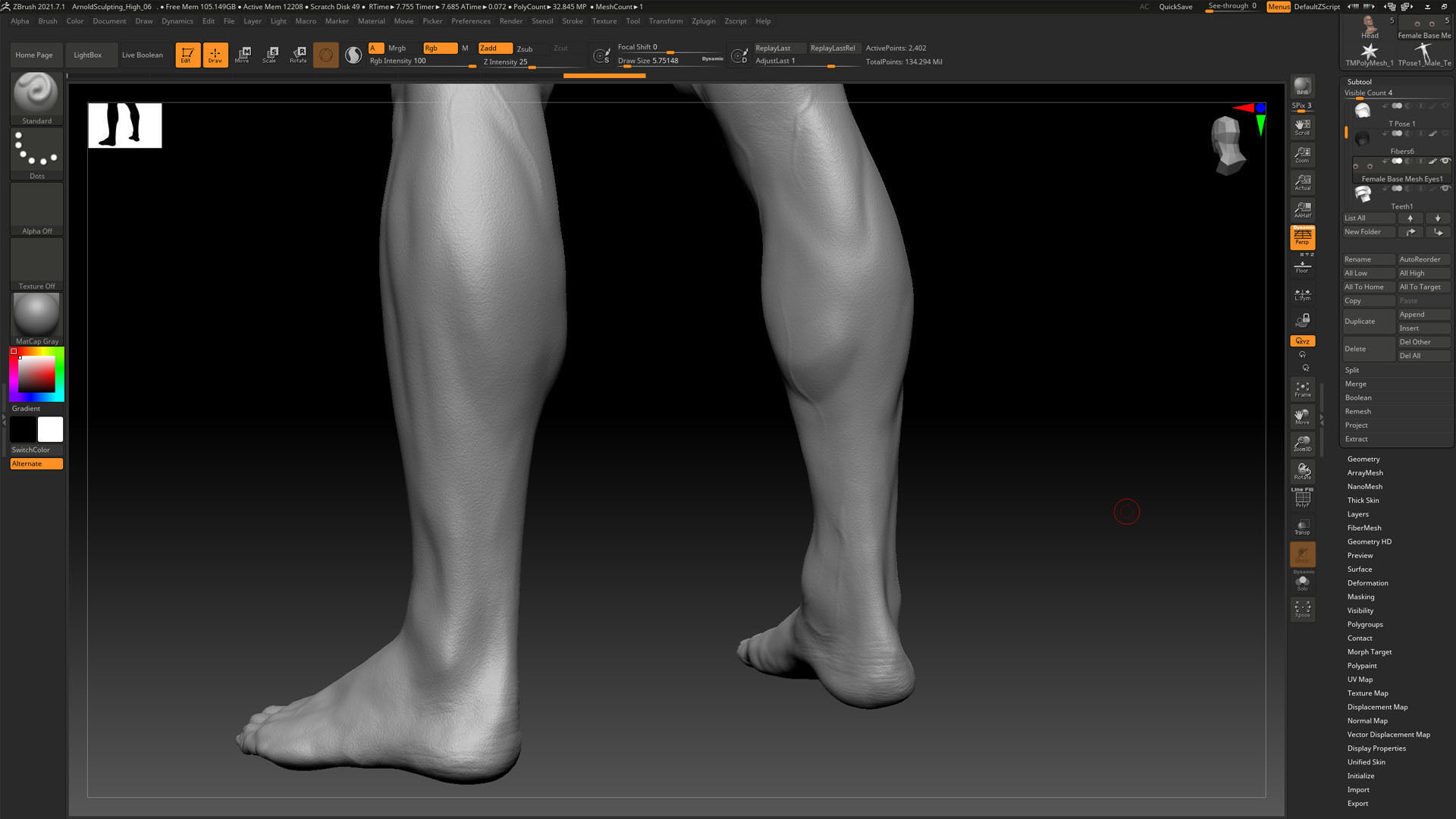Select the Standard brush

pyautogui.click(x=36, y=95)
